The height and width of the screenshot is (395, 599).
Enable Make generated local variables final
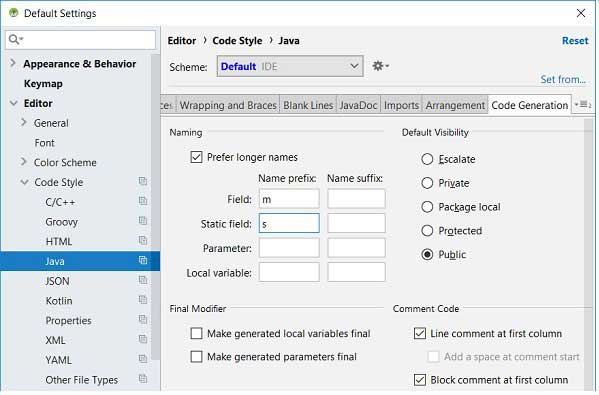[196, 333]
